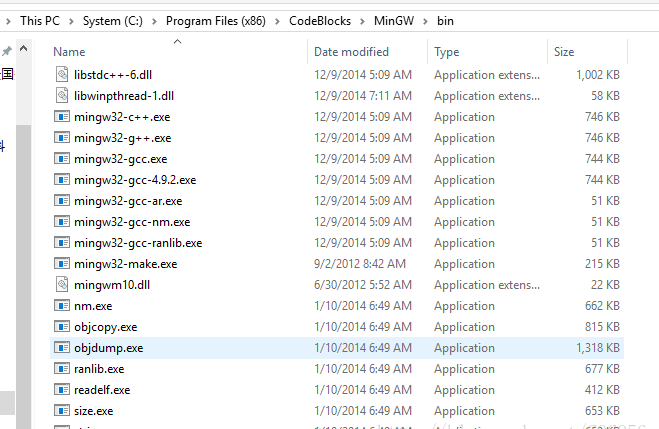Image resolution: width=659 pixels, height=429 pixels.
Task: Expand the chevron after System (C:)
Action: (154, 21)
